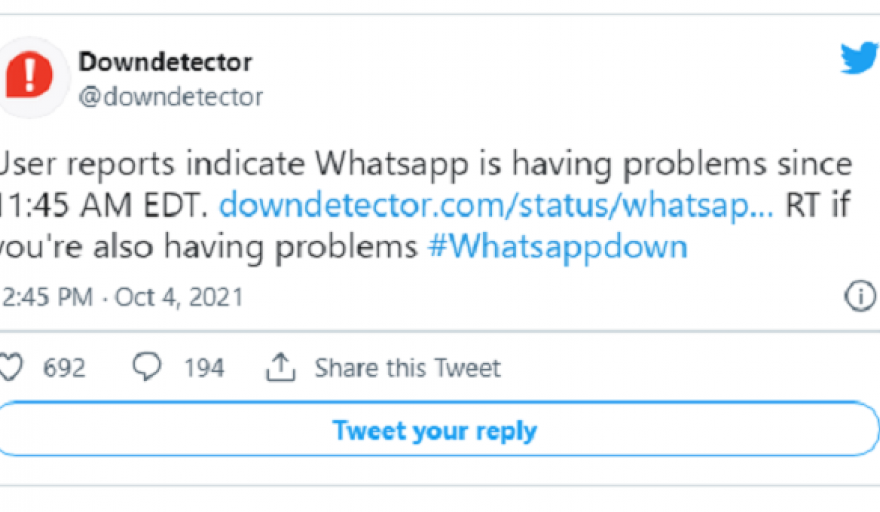Click the 11:45 AM EDT text
This screenshot has width=880, height=512.
coord(104,205)
